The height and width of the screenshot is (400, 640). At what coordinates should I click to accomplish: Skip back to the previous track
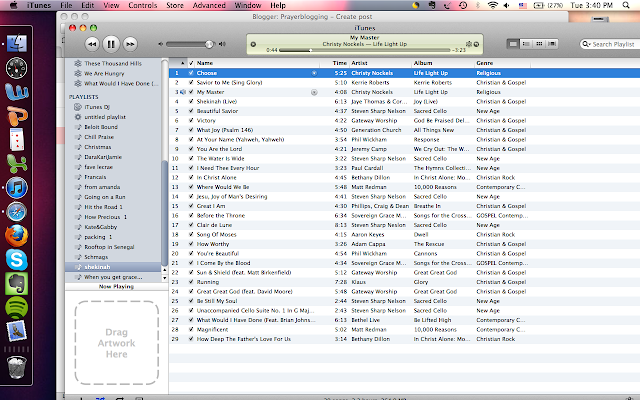[92, 44]
